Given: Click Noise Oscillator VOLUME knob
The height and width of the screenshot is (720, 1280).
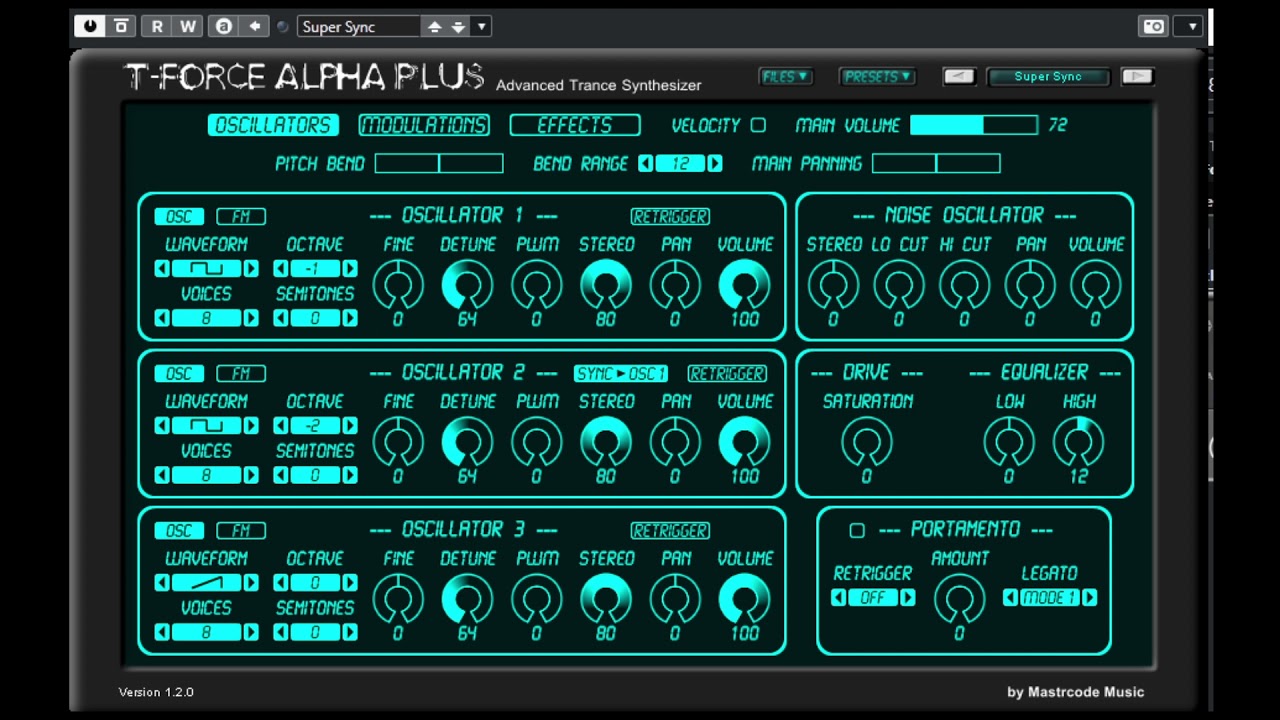Looking at the screenshot, I should point(1096,285).
